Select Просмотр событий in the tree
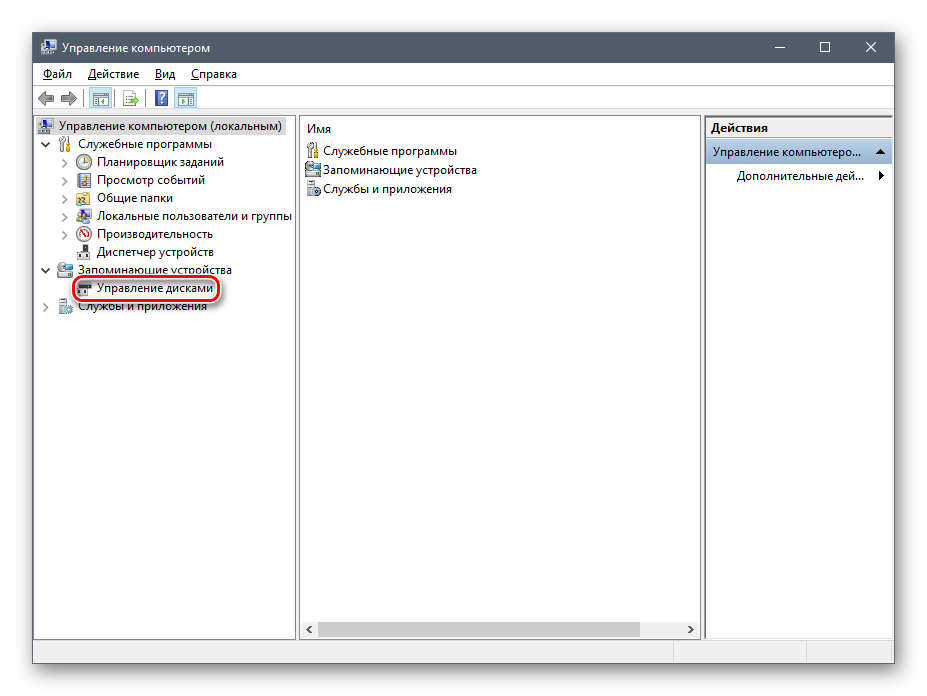Viewport: 927px width, 696px height. click(x=151, y=180)
